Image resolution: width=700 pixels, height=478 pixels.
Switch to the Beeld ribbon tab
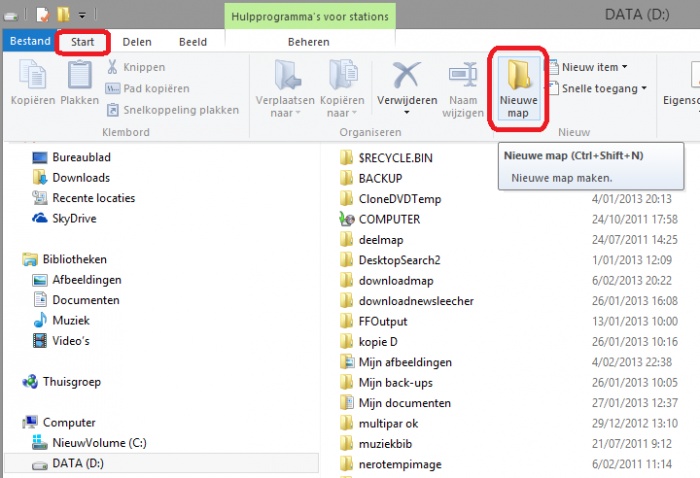193,42
